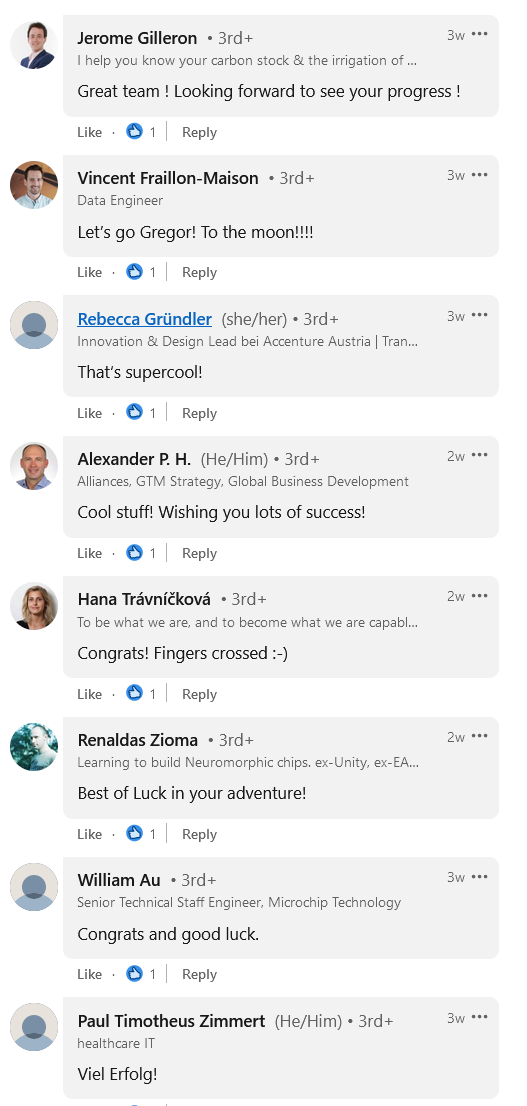Open Rebecca Gründler's profile link
The image size is (527, 1106).
(x=145, y=319)
